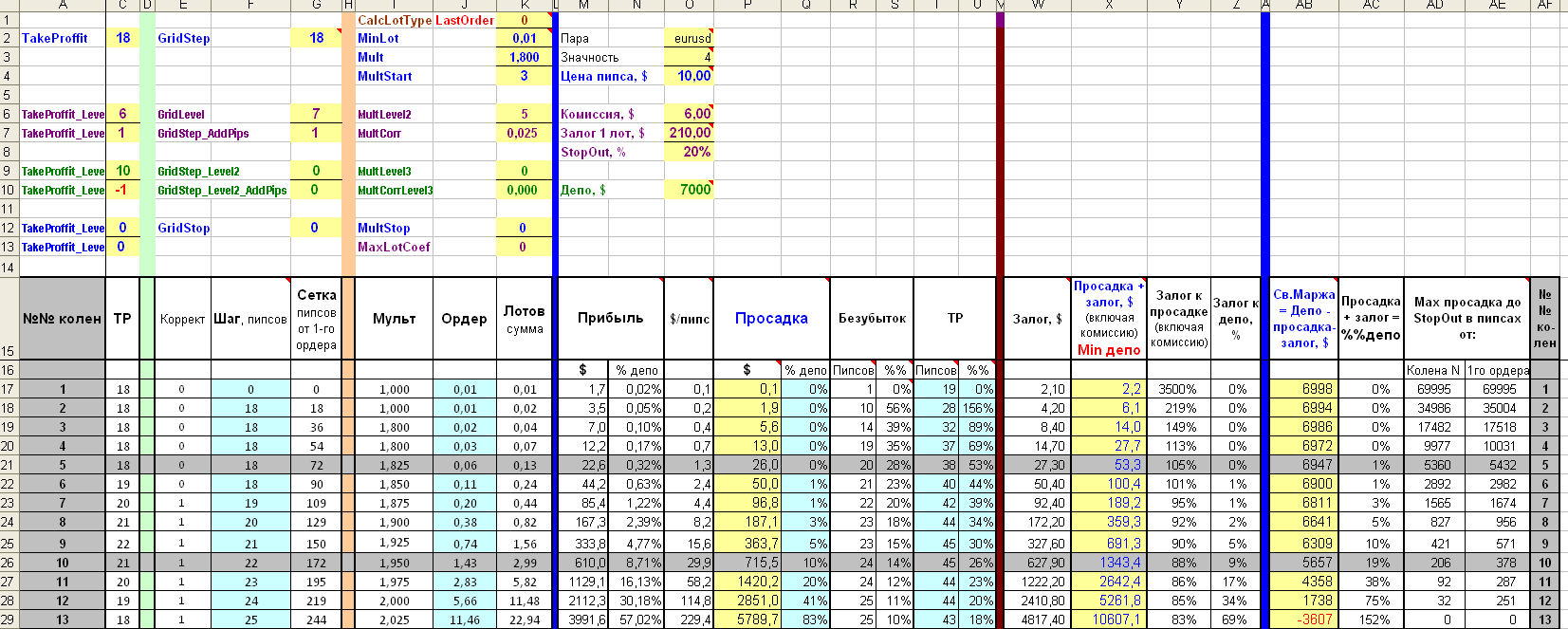Select the TakeProffit label cell
The image size is (1568, 629).
(63, 38)
